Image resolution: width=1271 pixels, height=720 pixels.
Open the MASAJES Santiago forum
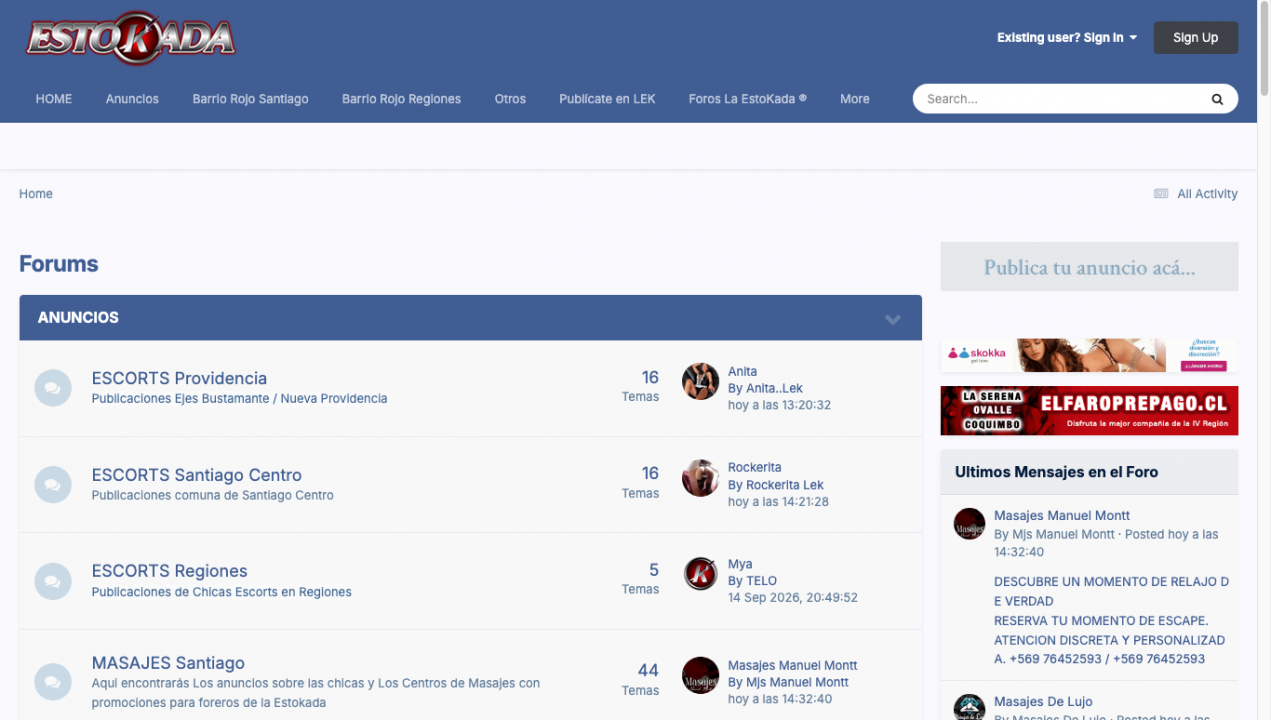[x=168, y=663]
